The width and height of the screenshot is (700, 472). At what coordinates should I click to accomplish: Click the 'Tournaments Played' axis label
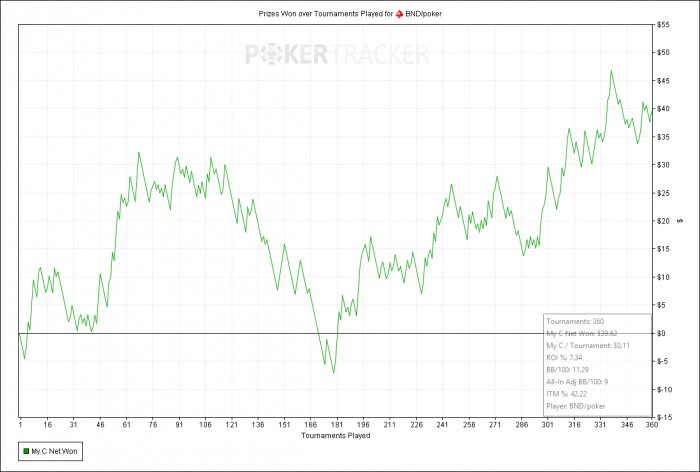(x=336, y=435)
